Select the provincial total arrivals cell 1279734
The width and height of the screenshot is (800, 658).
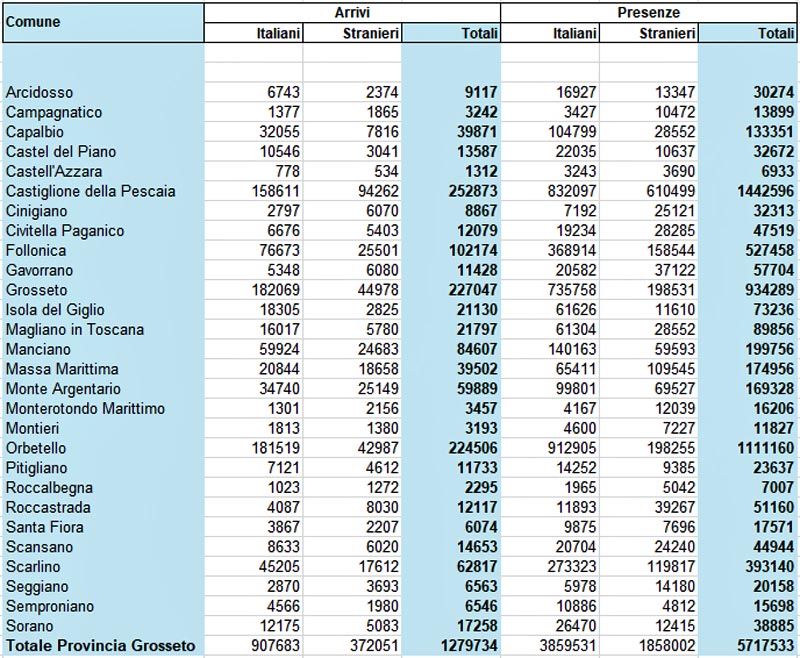tap(465, 646)
